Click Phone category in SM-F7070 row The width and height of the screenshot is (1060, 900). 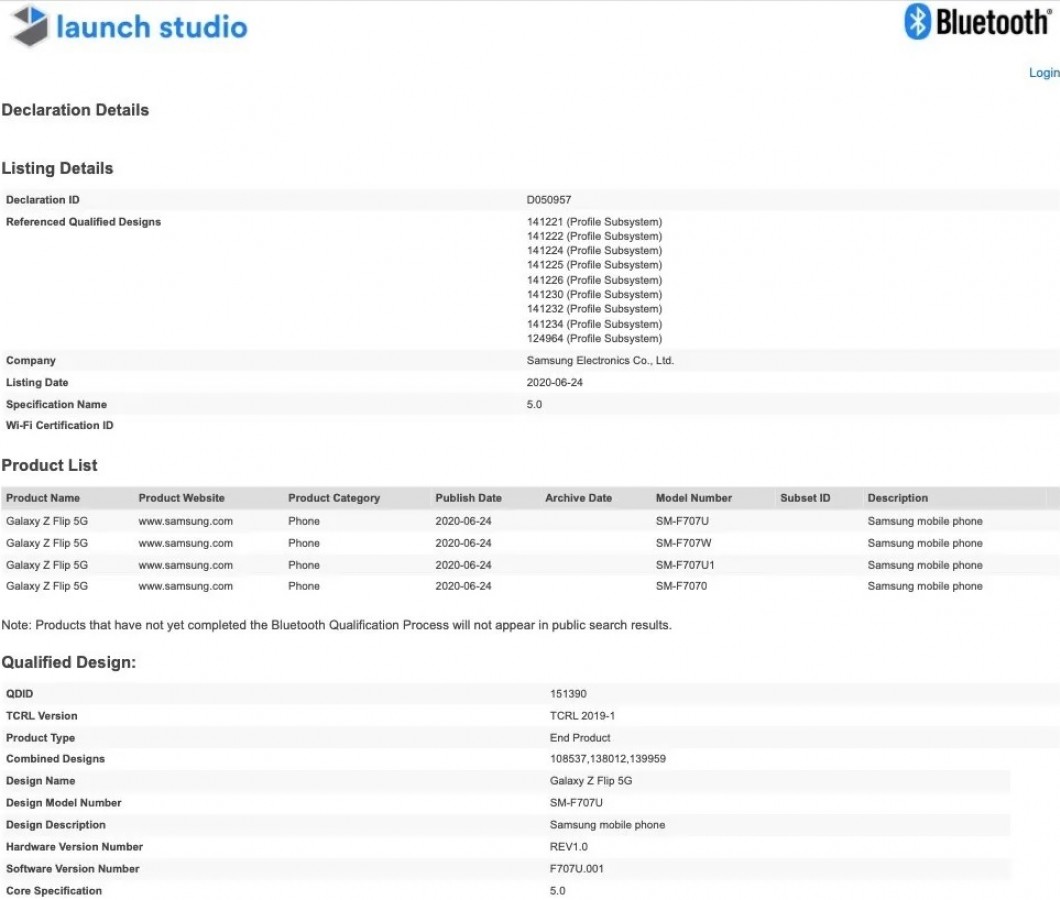coord(304,586)
